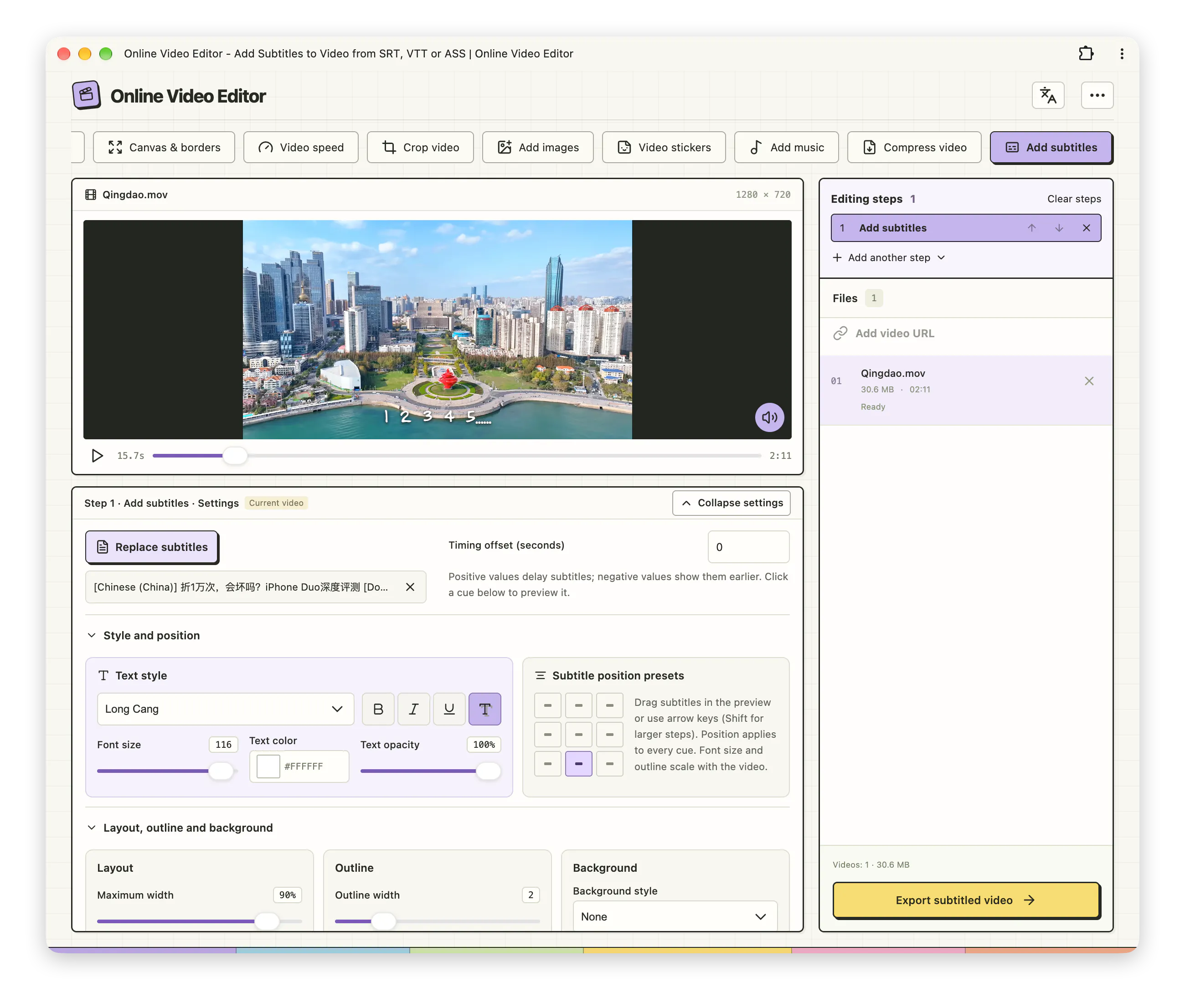Click Replace subtitles button
Screen dimensions: 1185x1008
[x=151, y=547]
